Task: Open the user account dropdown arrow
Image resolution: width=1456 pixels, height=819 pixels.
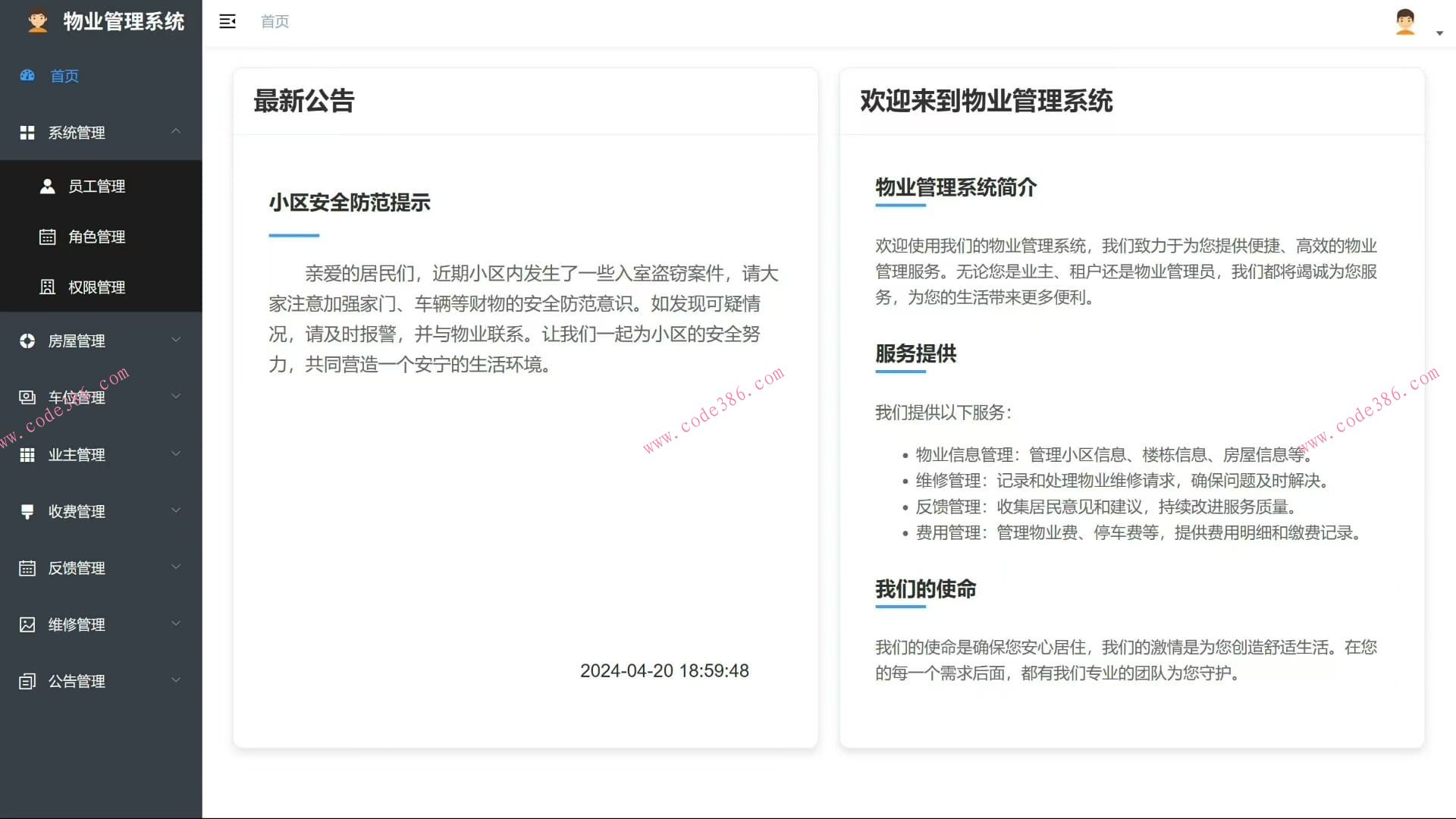Action: point(1439,32)
